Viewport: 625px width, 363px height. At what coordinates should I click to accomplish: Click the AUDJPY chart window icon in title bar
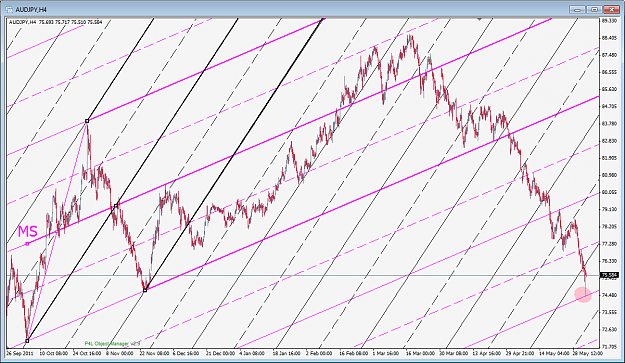(9, 9)
